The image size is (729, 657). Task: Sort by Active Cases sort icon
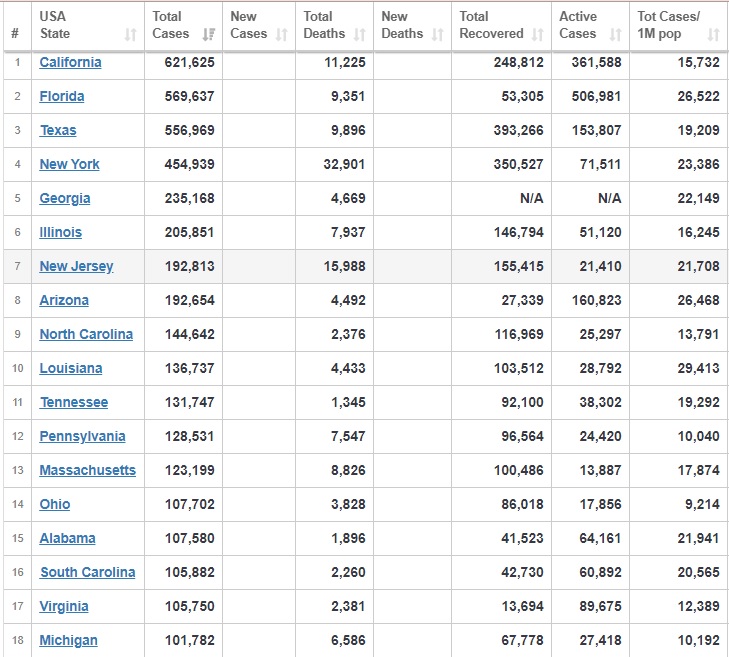coord(615,35)
